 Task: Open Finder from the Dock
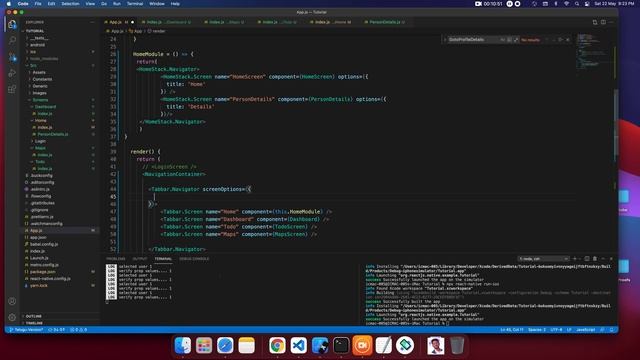[183, 345]
